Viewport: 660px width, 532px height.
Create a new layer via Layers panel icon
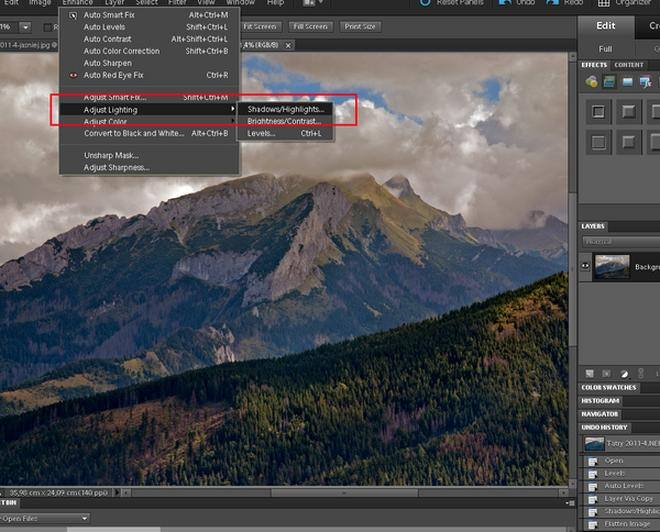coord(590,374)
